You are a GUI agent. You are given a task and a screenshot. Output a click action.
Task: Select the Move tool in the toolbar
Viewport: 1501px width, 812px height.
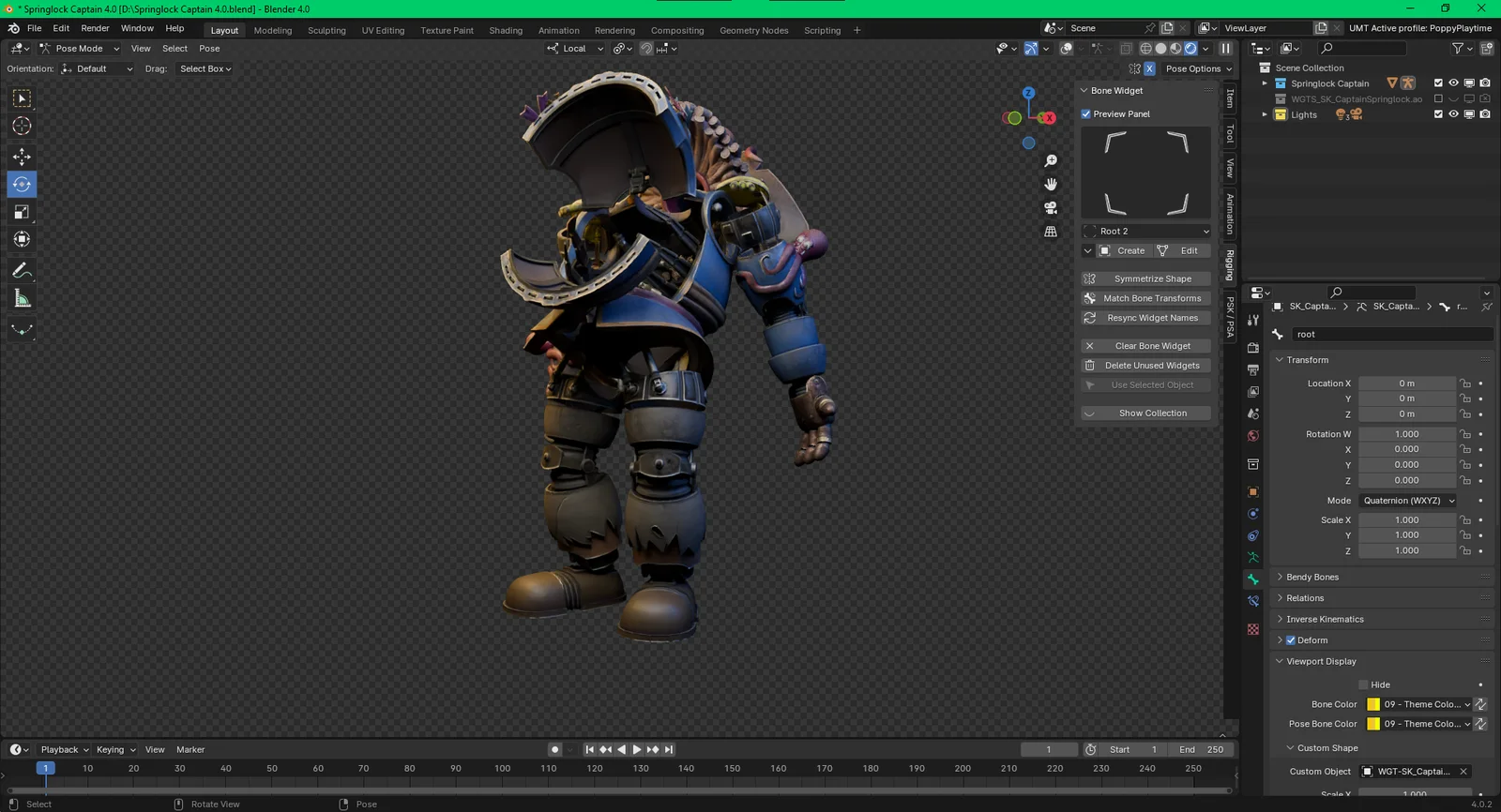(x=22, y=157)
